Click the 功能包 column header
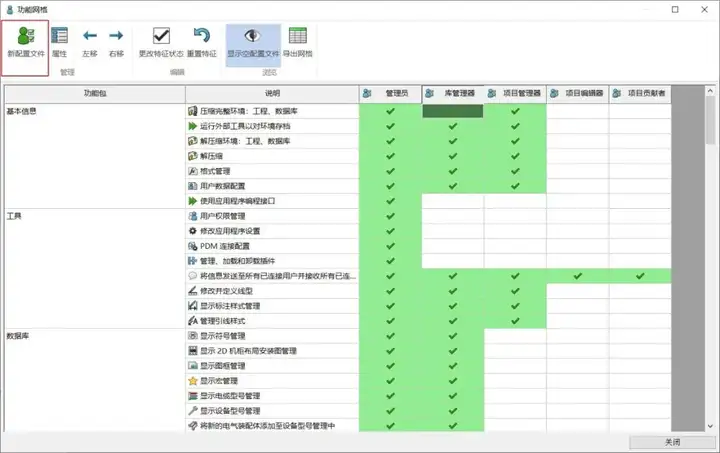Image resolution: width=720 pixels, height=453 pixels. click(95, 94)
